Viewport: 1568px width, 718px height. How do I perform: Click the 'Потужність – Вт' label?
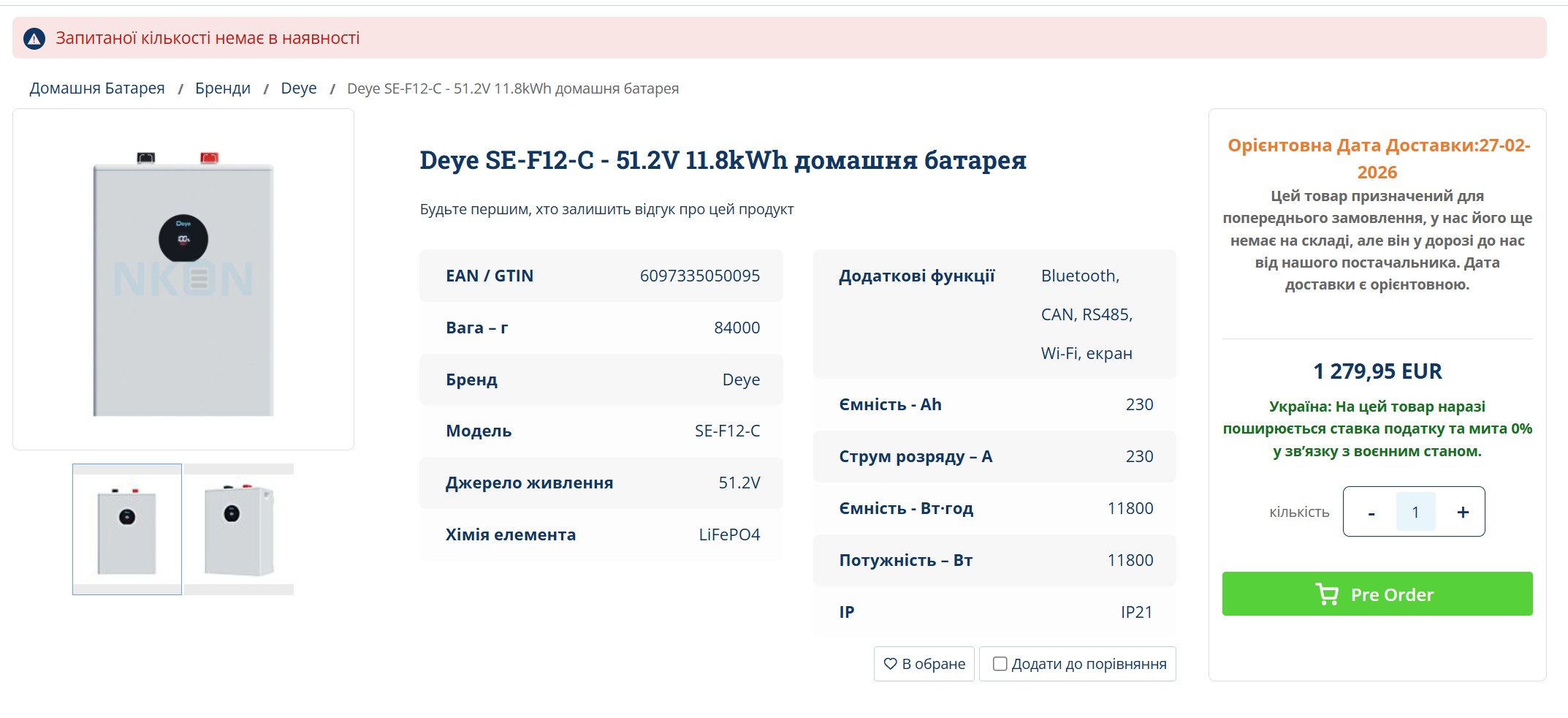click(x=905, y=560)
